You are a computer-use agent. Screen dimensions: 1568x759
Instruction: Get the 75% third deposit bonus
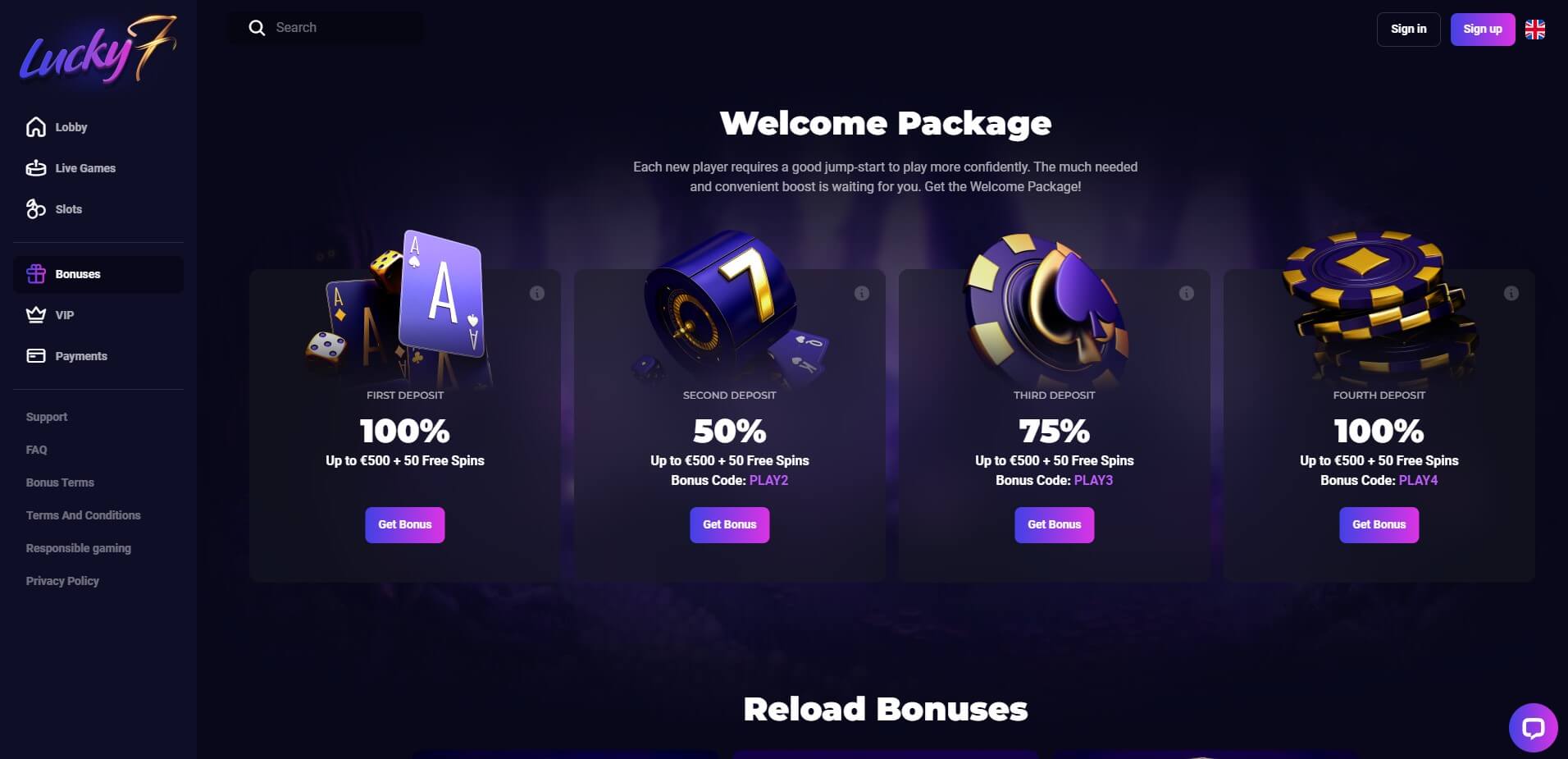coord(1054,524)
